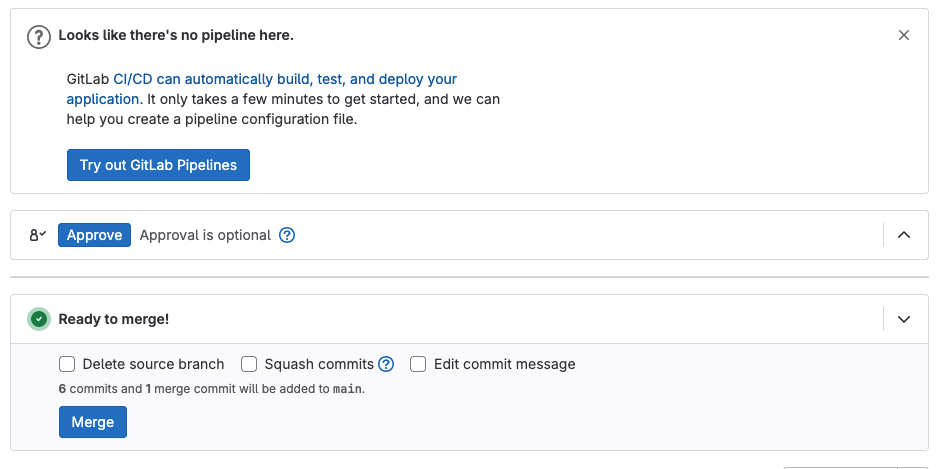Screen dimensions: 945x469
Task: Enable Delete source branch checkbox
Action: [67, 364]
